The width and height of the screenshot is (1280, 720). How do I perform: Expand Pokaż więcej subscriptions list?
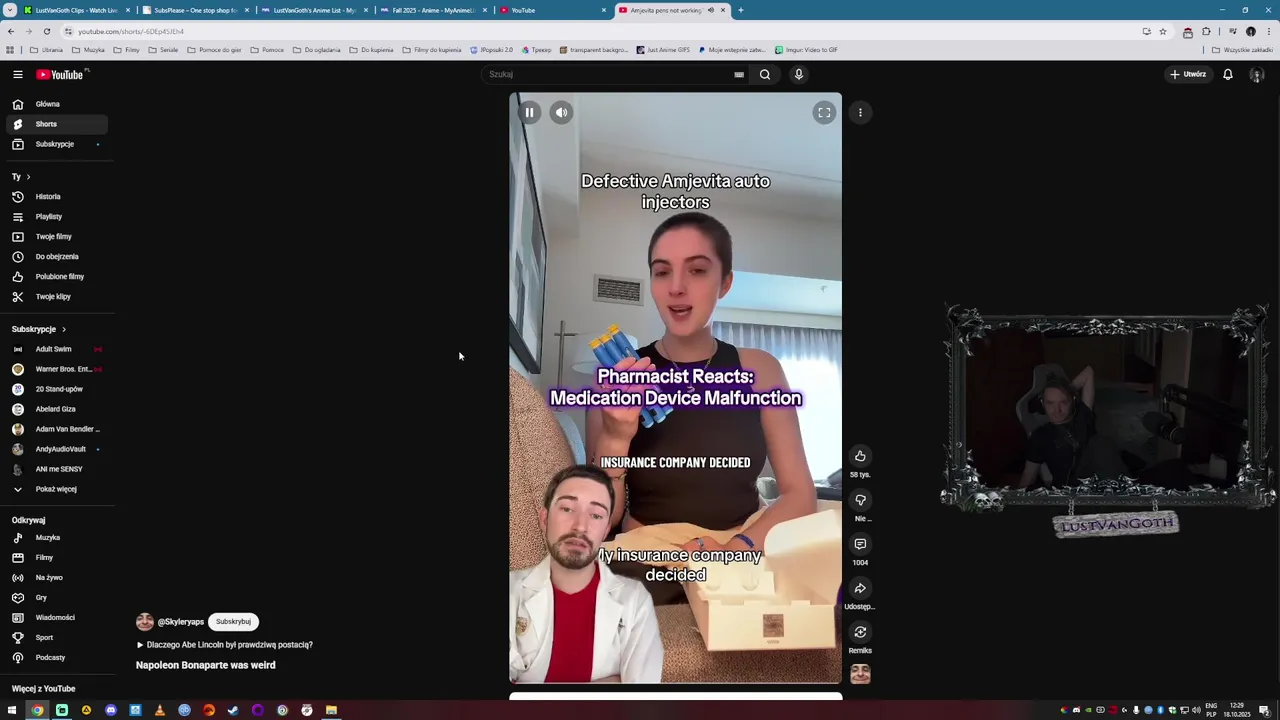pyautogui.click(x=56, y=489)
